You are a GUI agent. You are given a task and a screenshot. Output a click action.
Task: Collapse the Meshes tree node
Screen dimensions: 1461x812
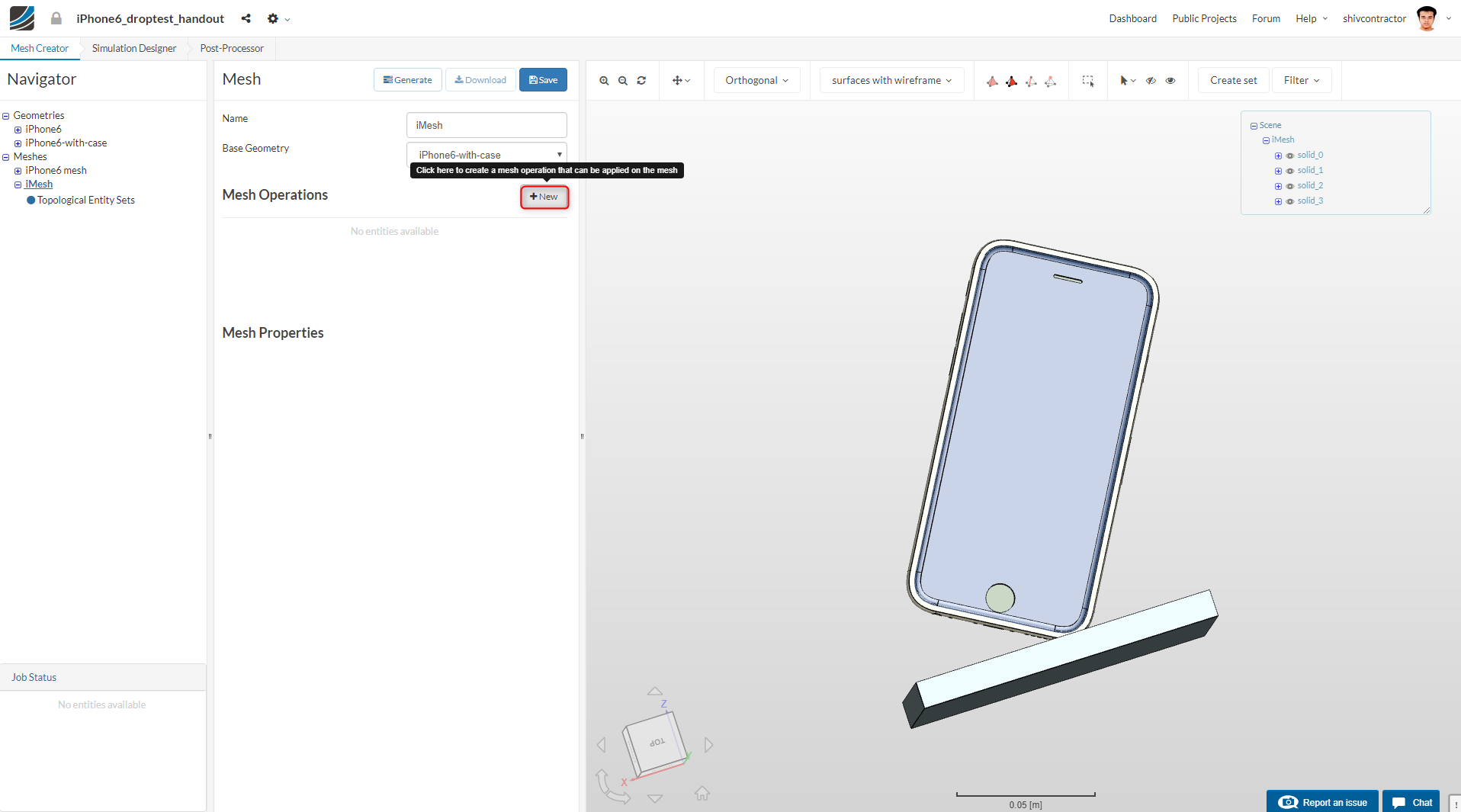[6, 157]
